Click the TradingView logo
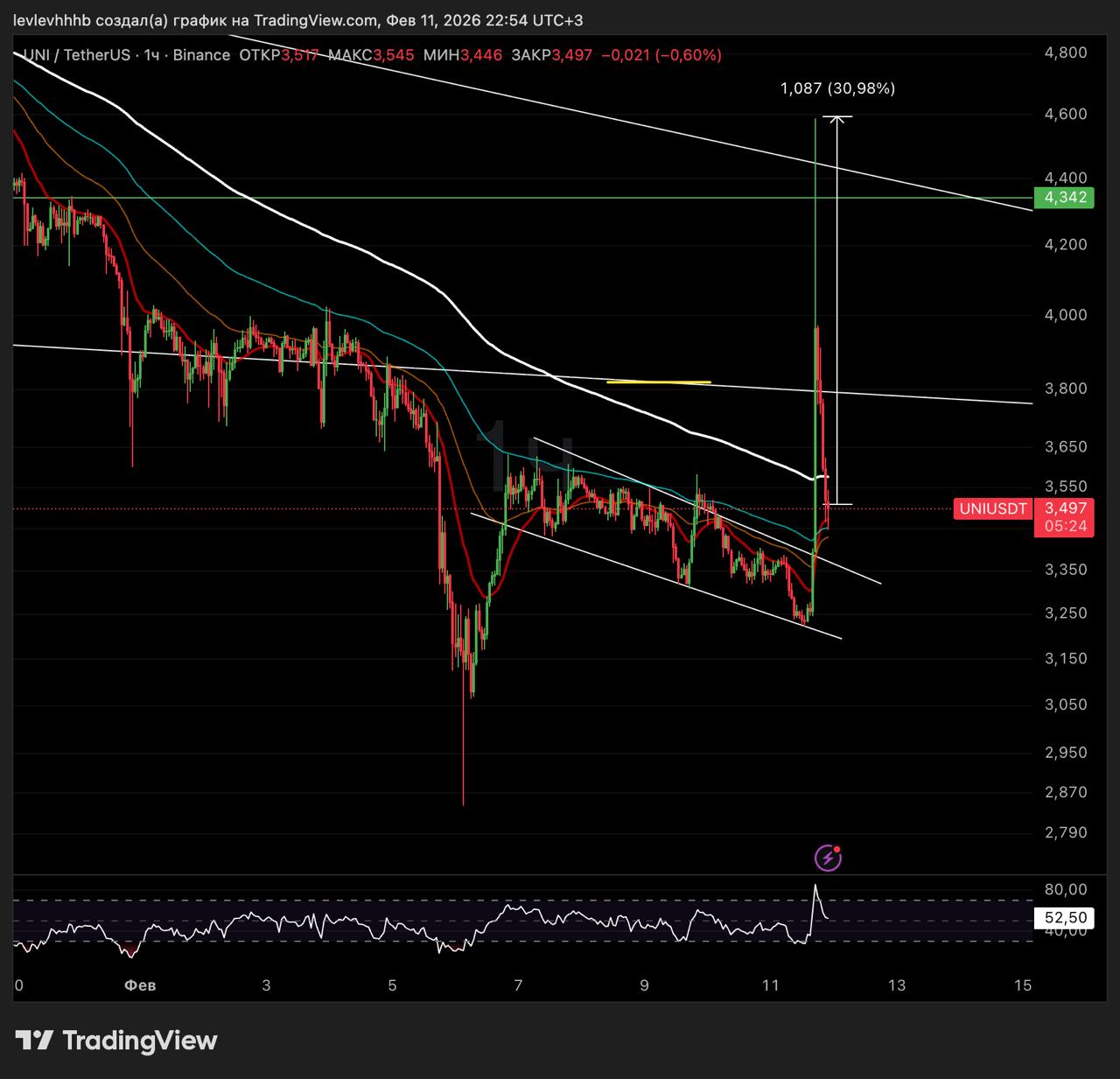This screenshot has width=1120, height=1079. pyautogui.click(x=116, y=1040)
